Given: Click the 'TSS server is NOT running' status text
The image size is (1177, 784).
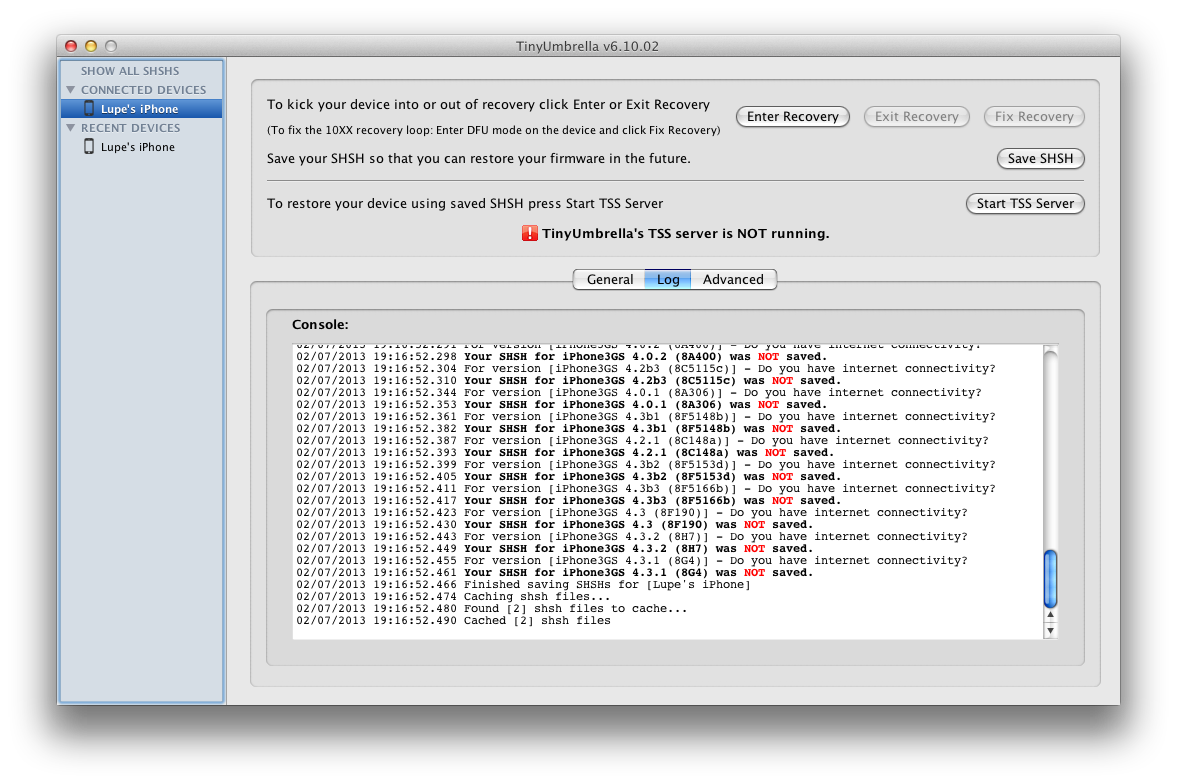Looking at the screenshot, I should click(686, 234).
